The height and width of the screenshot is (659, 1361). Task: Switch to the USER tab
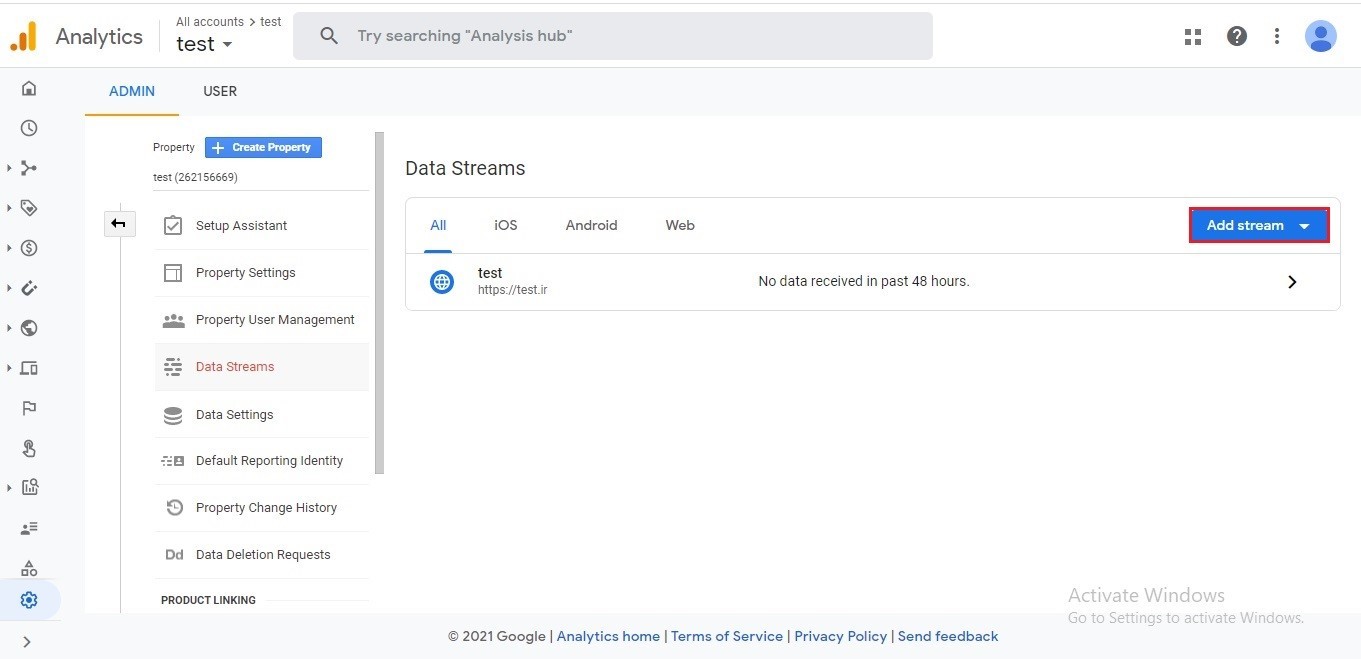tap(220, 91)
